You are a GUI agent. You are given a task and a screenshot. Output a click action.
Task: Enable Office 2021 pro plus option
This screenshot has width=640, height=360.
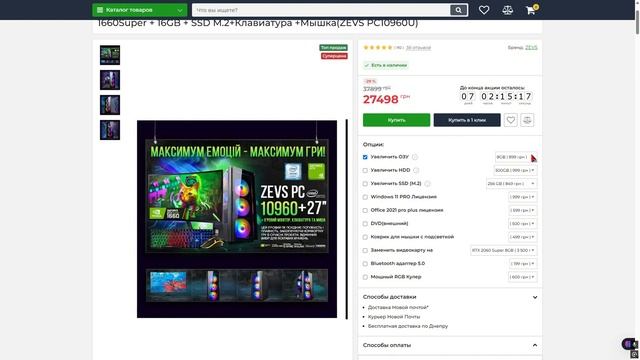[x=365, y=210]
